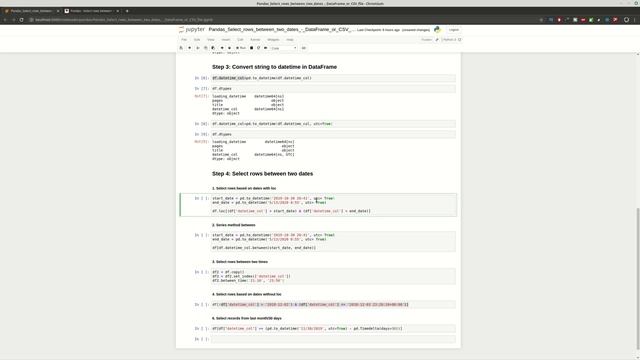Image resolution: width=640 pixels, height=360 pixels.
Task: Run the selected cell
Action: (x=241, y=48)
